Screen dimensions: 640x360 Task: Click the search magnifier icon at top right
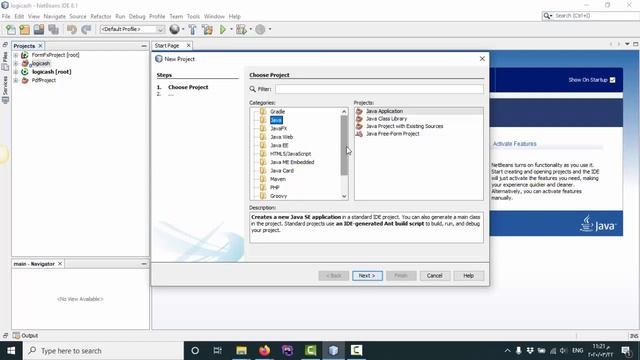coord(547,16)
